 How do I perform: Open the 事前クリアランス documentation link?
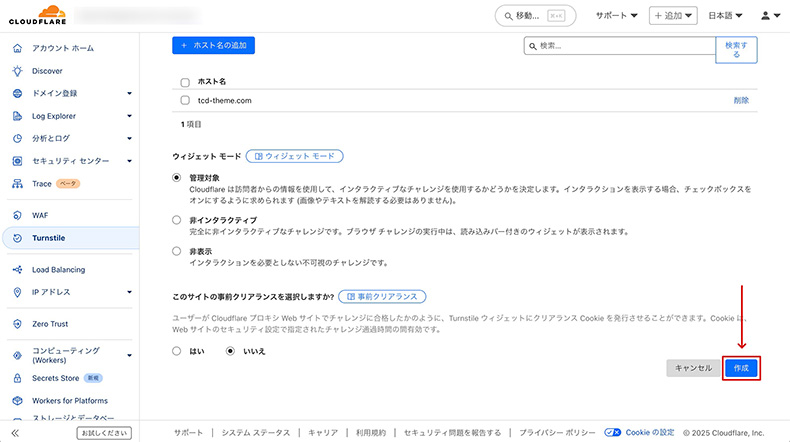382,296
